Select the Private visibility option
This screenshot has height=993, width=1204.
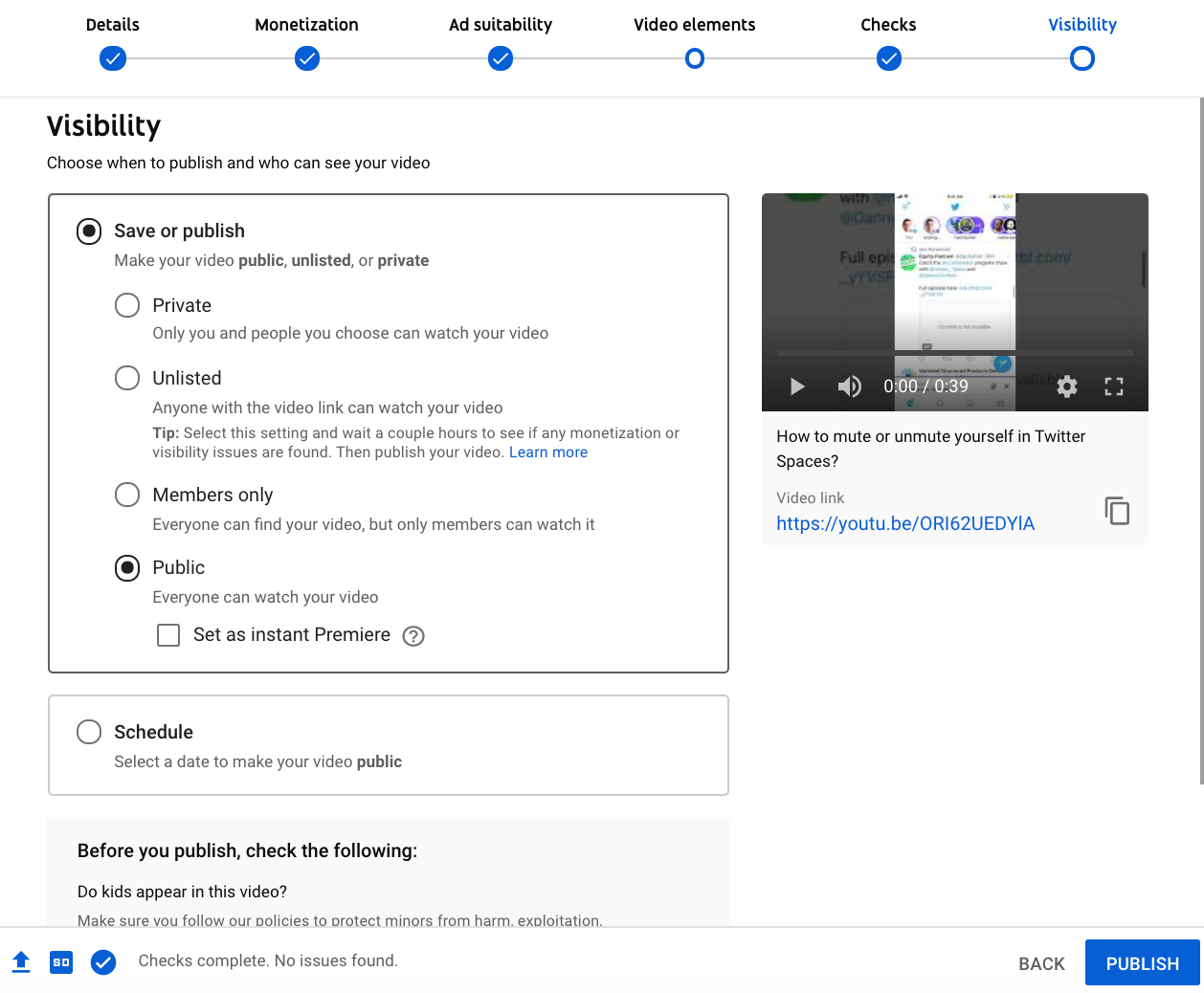tap(127, 305)
